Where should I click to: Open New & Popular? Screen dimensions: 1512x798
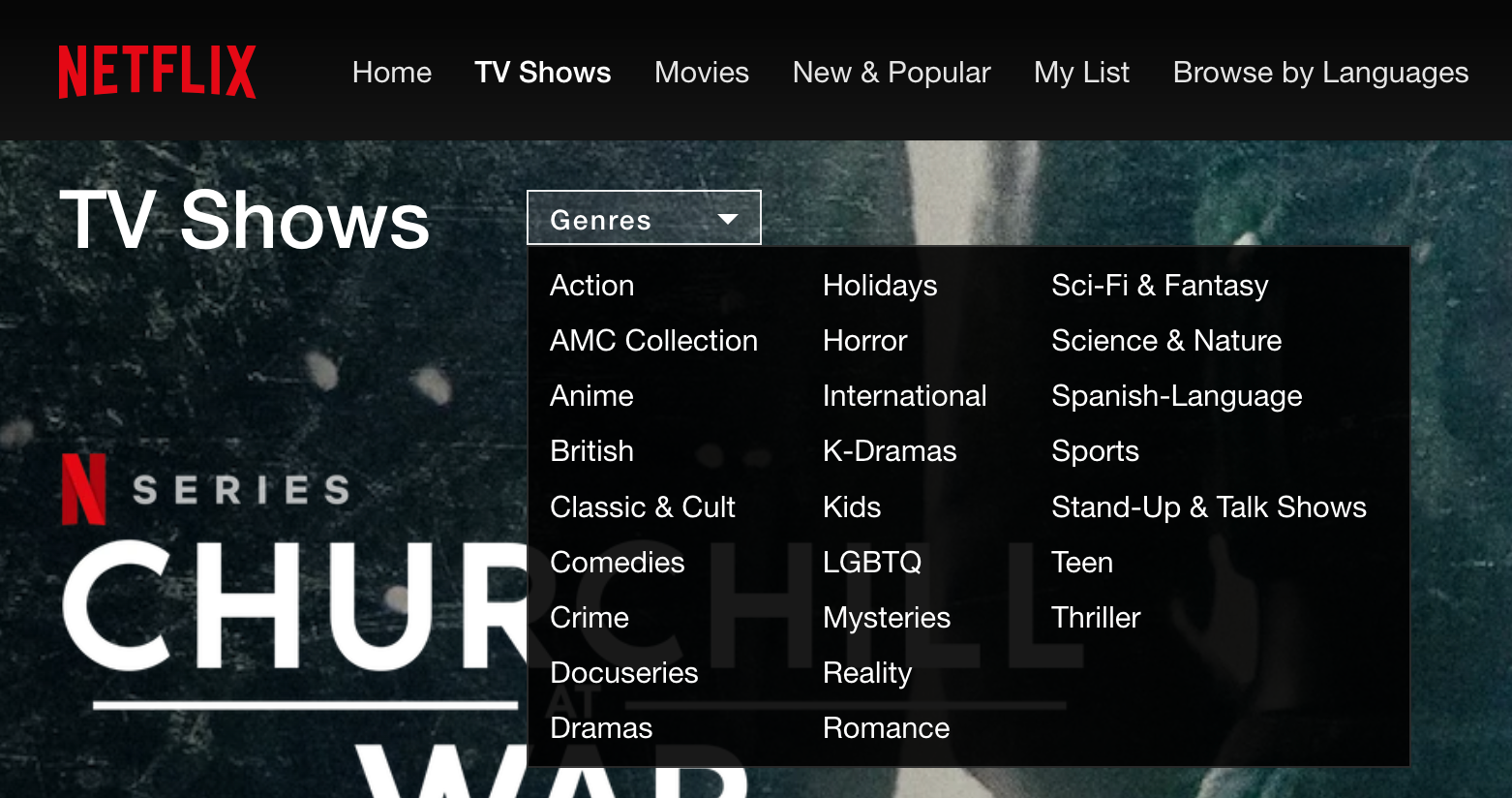coord(891,72)
